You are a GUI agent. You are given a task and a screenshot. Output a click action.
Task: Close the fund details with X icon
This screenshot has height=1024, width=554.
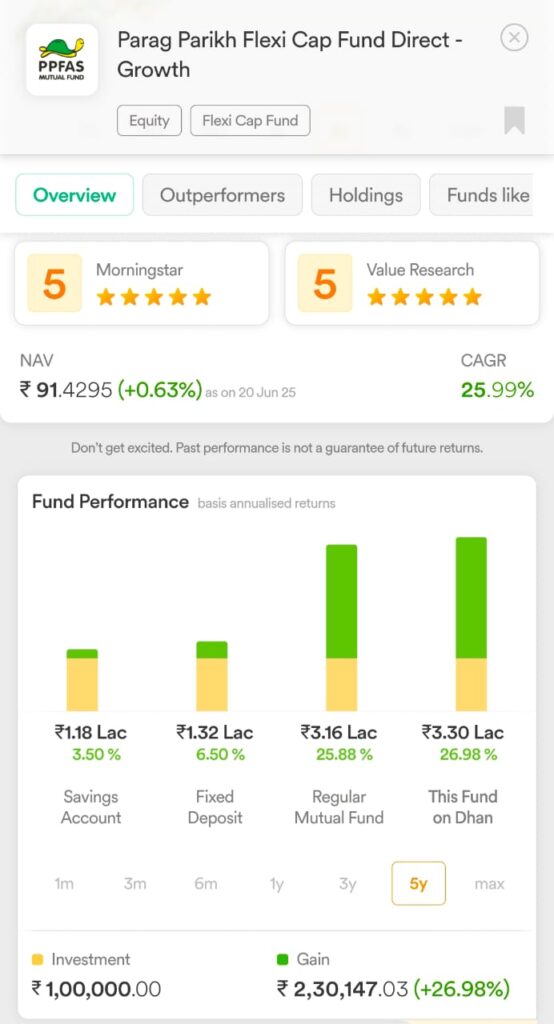point(514,38)
